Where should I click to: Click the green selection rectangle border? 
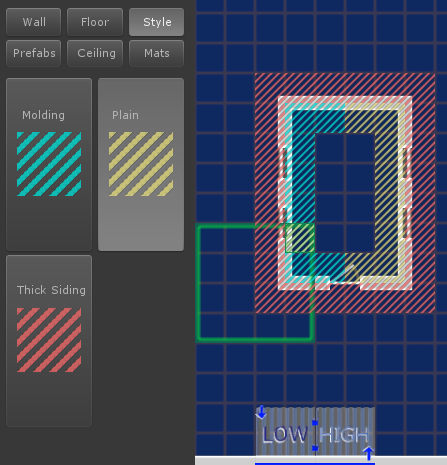[x=199, y=283]
